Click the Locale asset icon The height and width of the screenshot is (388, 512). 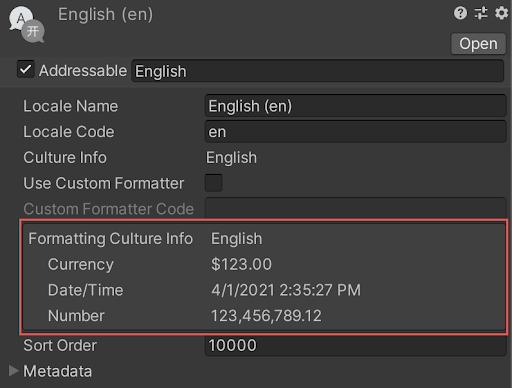tap(27, 24)
